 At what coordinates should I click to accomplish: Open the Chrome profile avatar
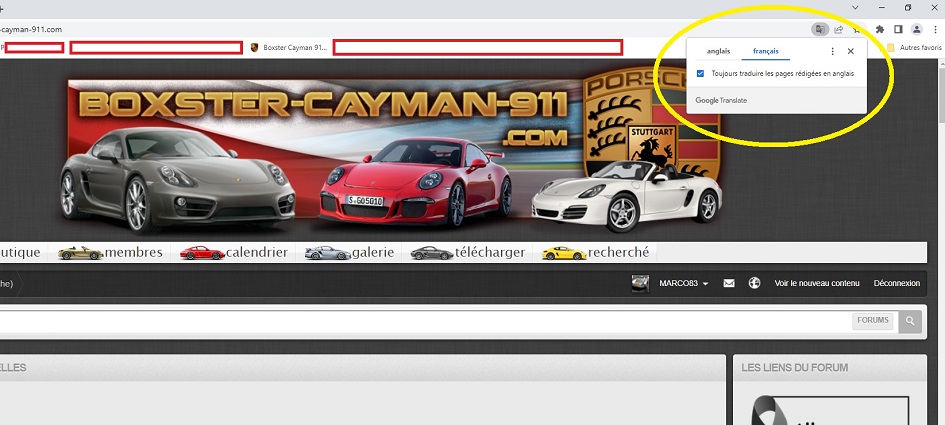pos(917,29)
